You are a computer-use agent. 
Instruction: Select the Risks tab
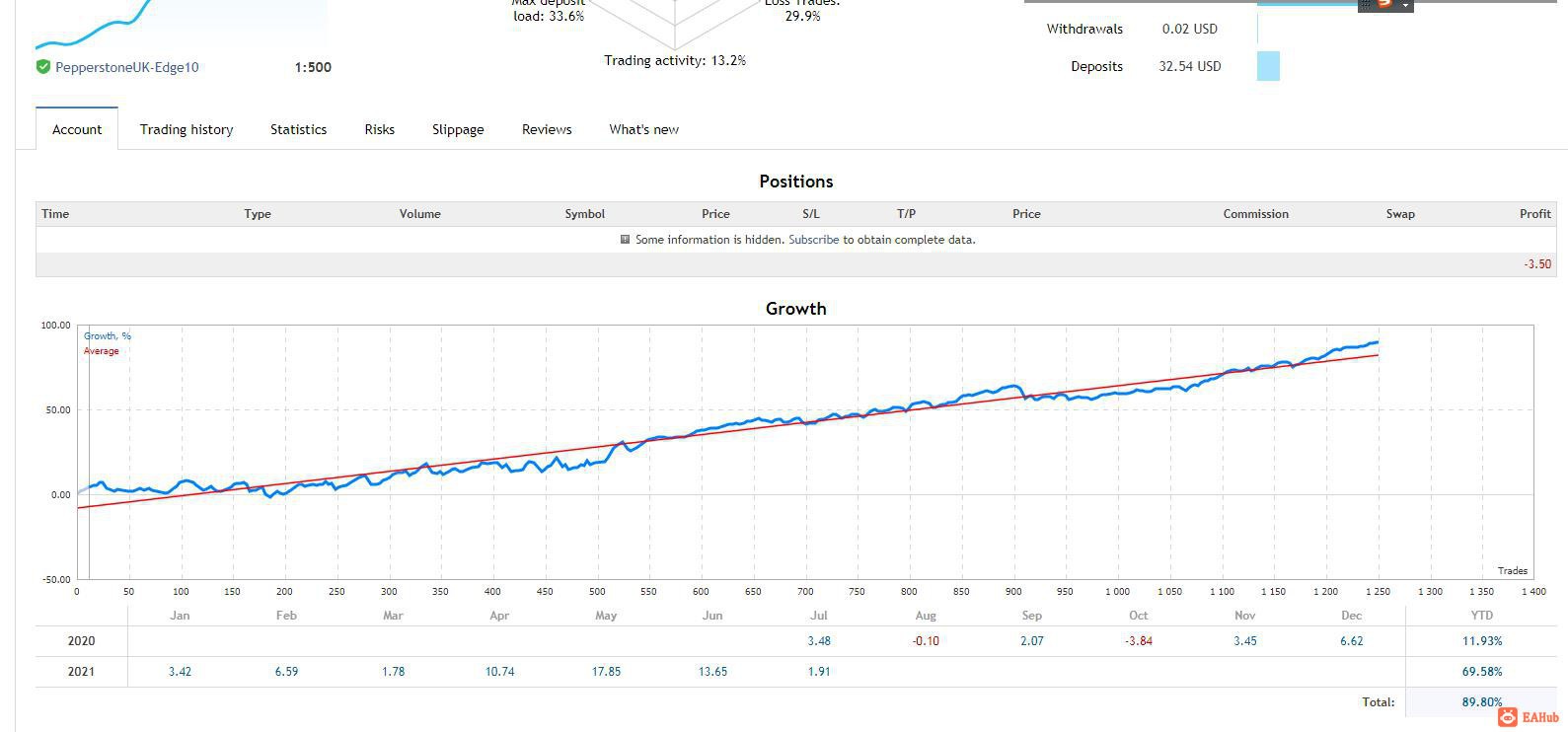(x=379, y=129)
